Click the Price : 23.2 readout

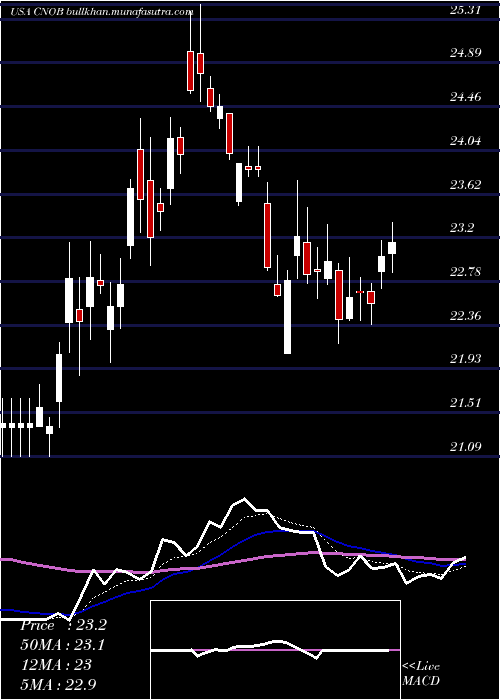pos(63,625)
